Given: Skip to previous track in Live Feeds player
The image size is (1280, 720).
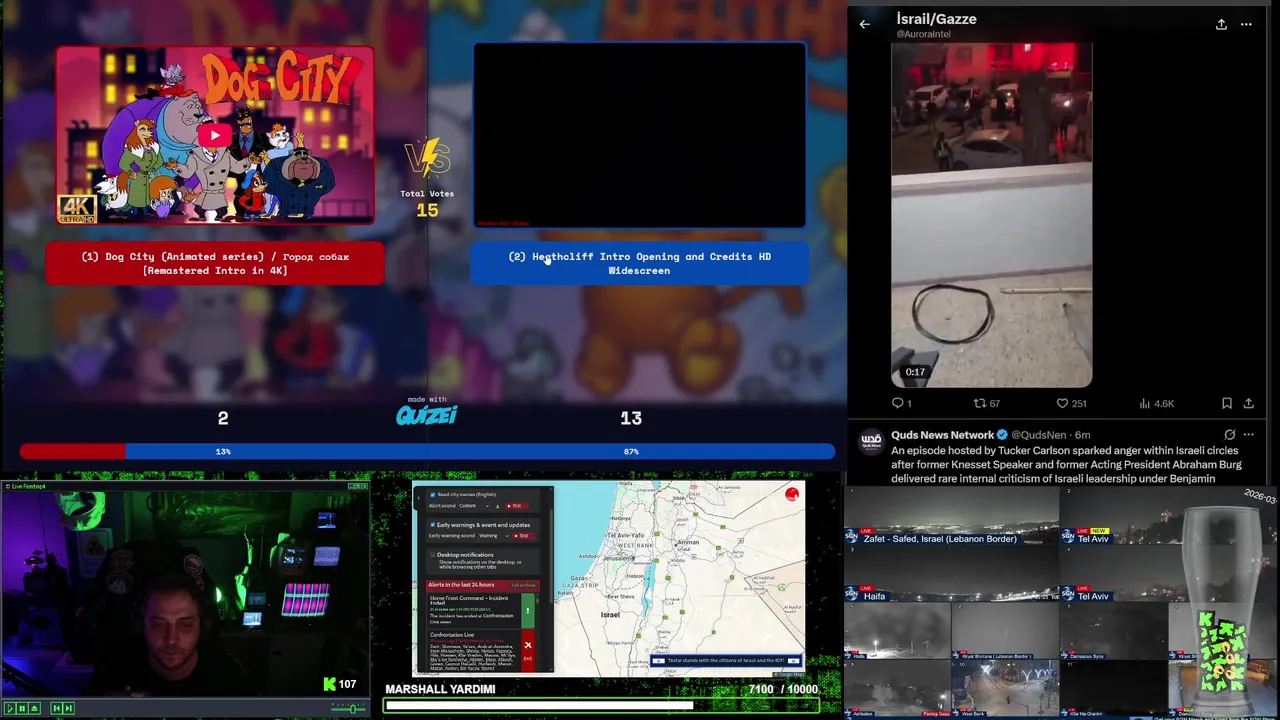Looking at the screenshot, I should (56, 708).
